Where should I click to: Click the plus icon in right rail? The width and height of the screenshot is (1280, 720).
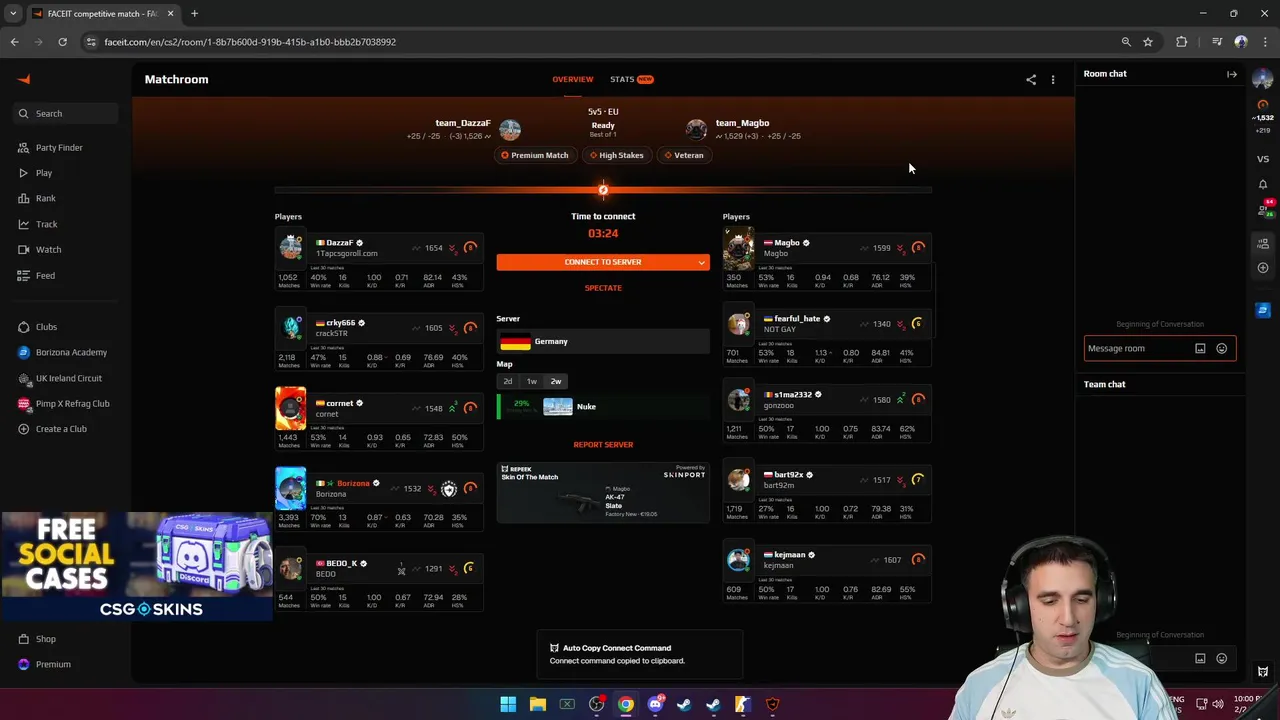coord(1263,268)
